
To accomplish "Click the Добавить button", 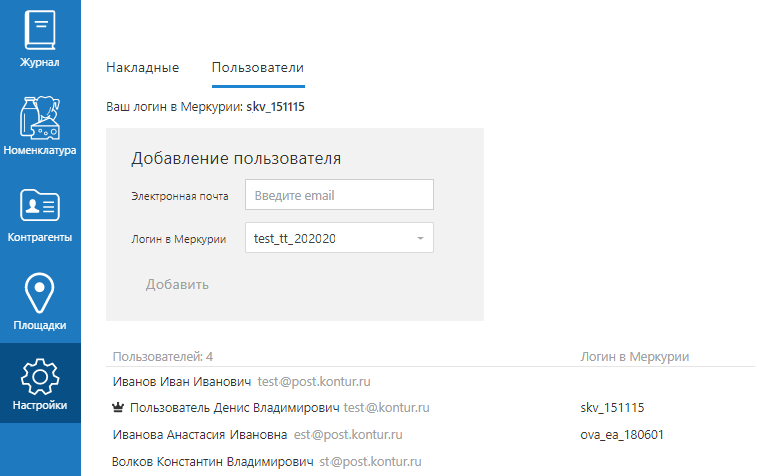I will tap(177, 284).
